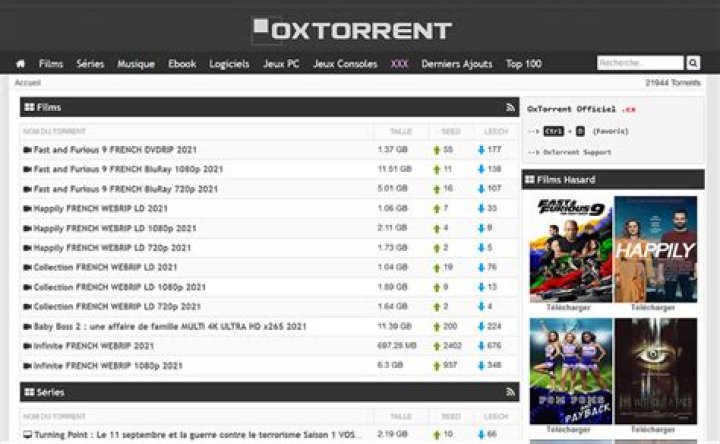Image resolution: width=720 pixels, height=444 pixels.
Task: Click the torrent count text at top right
Action: [x=673, y=83]
